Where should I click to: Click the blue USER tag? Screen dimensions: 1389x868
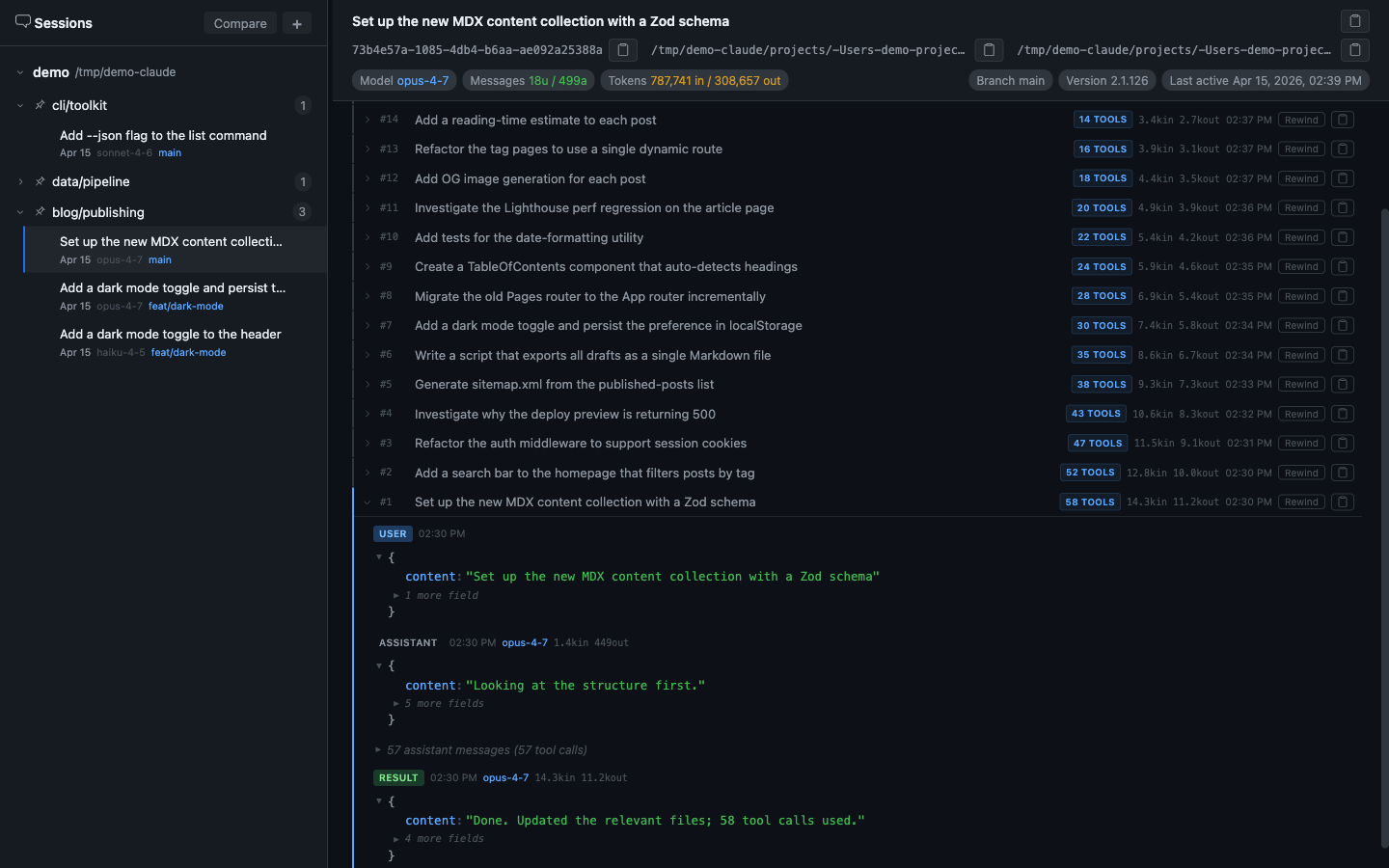pyautogui.click(x=393, y=533)
